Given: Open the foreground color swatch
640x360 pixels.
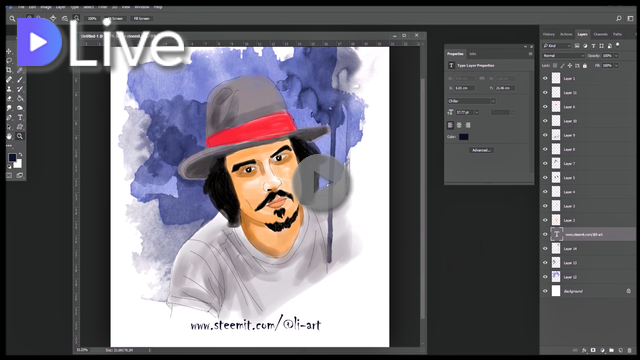Looking at the screenshot, I should [x=12, y=157].
